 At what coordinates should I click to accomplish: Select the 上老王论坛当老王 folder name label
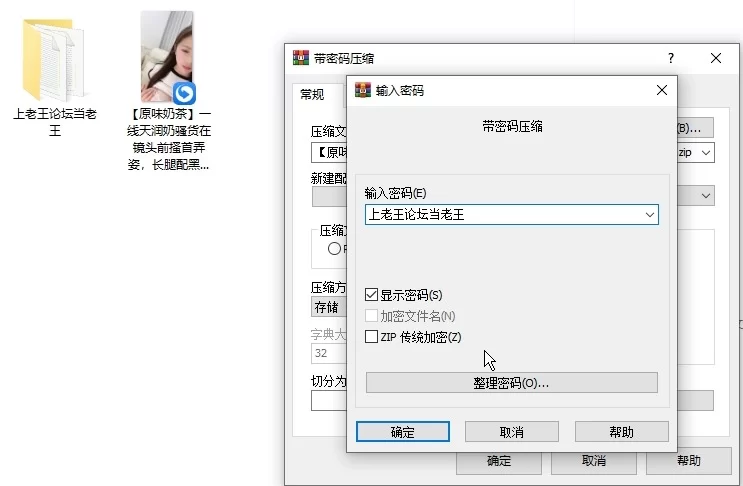tap(54, 122)
